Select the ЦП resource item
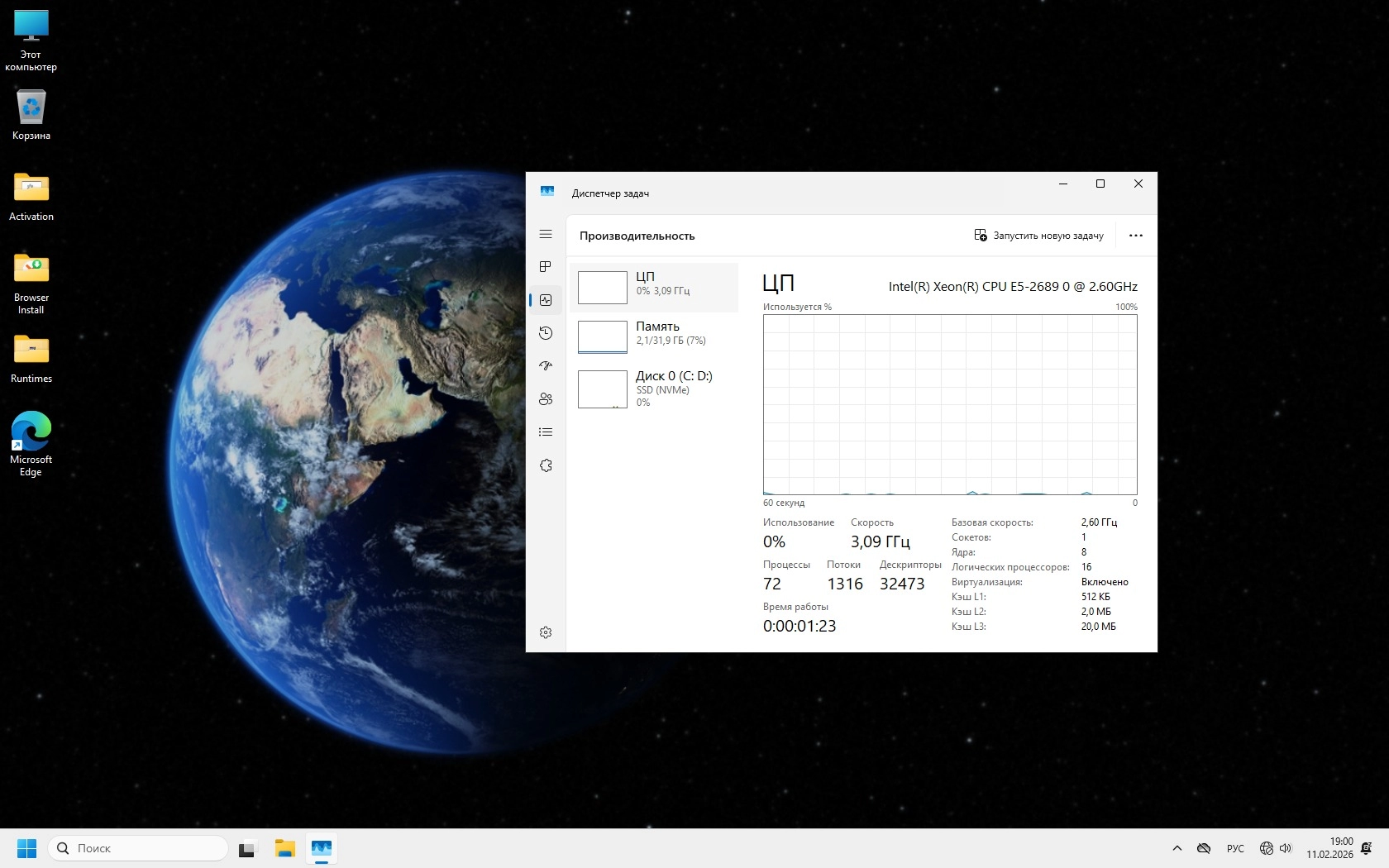This screenshot has height=868, width=1389. point(654,287)
